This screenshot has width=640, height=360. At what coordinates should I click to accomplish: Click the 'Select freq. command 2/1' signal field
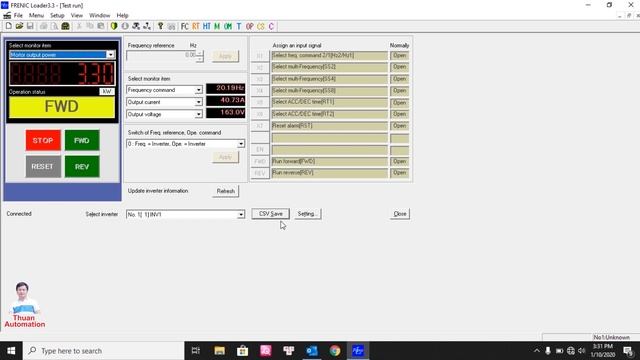[x=329, y=56]
